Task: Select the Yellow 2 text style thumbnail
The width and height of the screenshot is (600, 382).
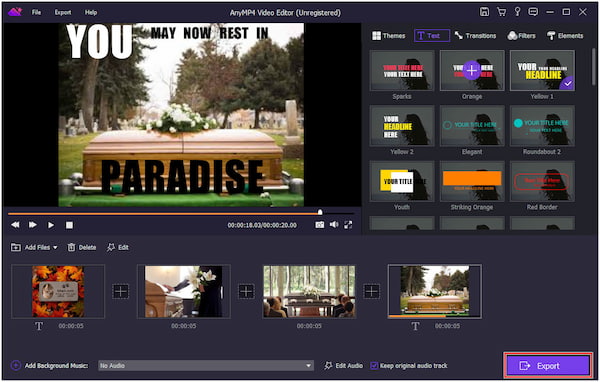Action: [402, 126]
